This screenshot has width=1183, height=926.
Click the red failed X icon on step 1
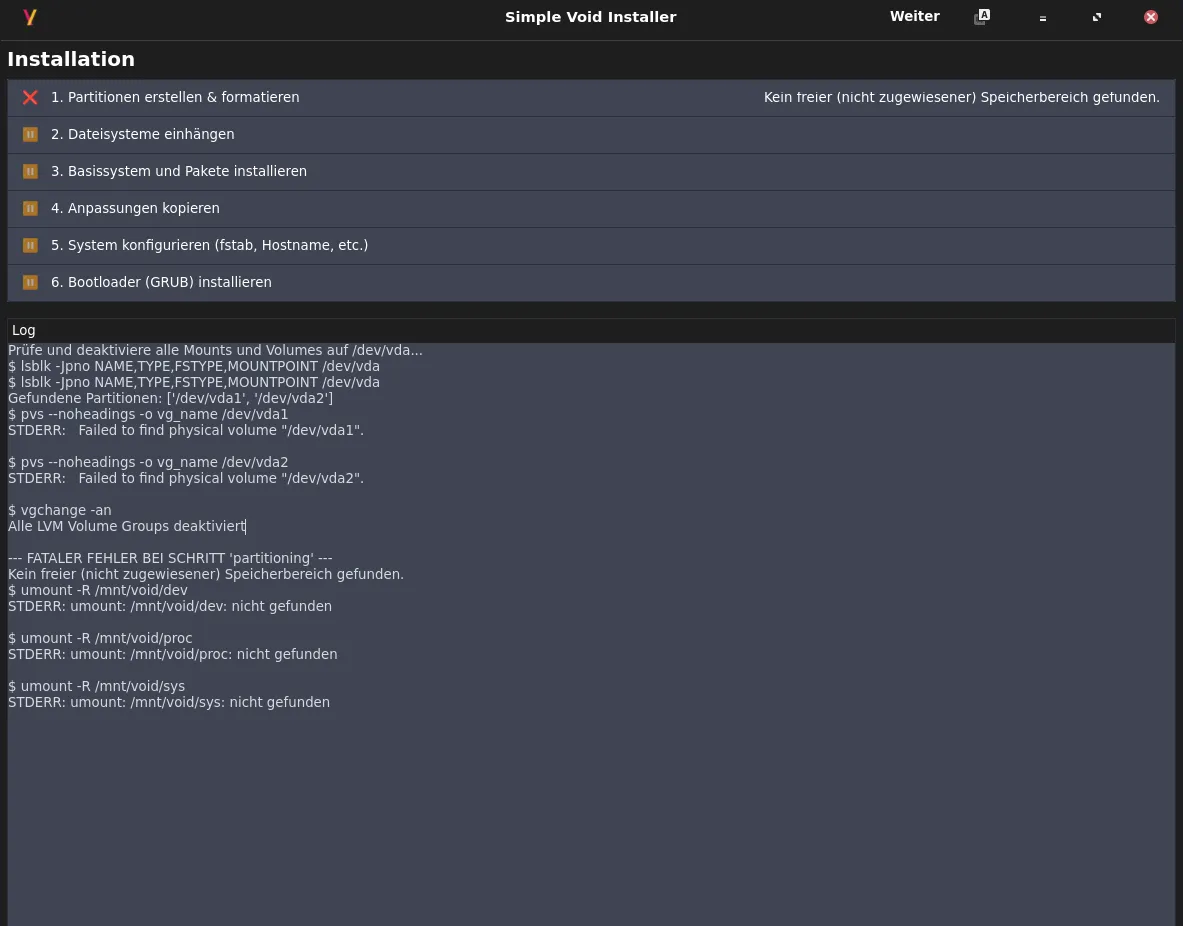30,97
